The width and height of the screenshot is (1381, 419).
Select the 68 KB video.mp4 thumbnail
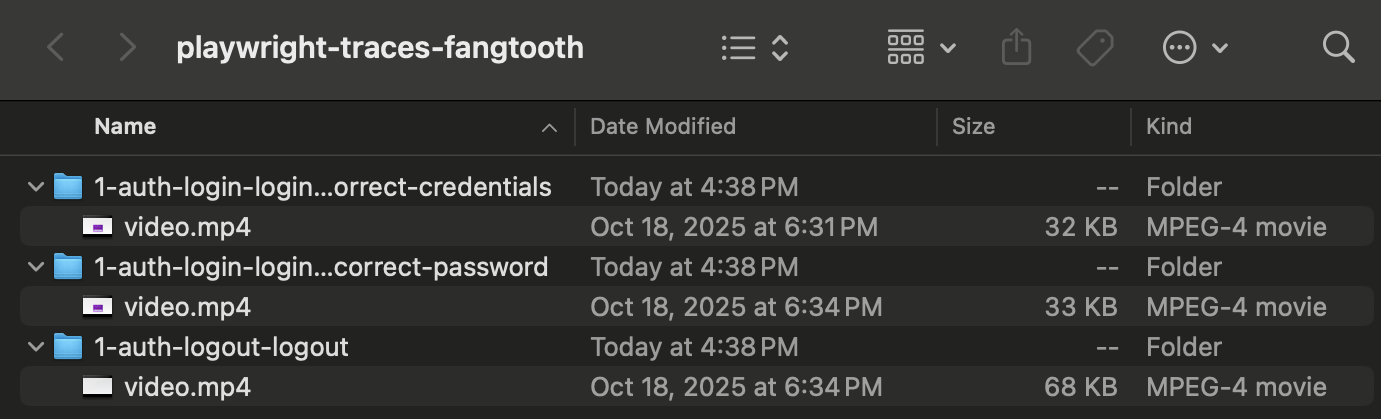pos(98,387)
